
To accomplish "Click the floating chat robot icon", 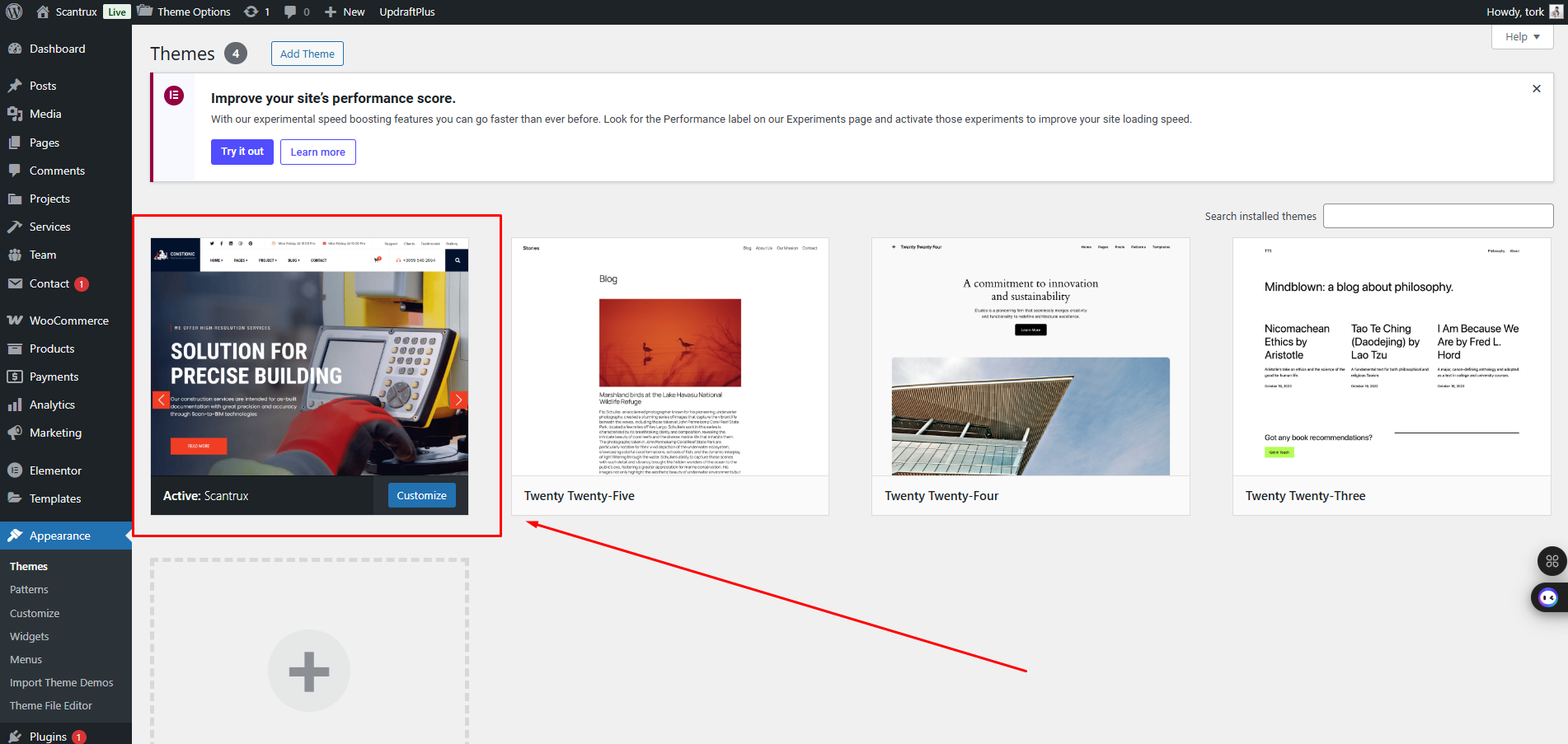I will 1548,597.
